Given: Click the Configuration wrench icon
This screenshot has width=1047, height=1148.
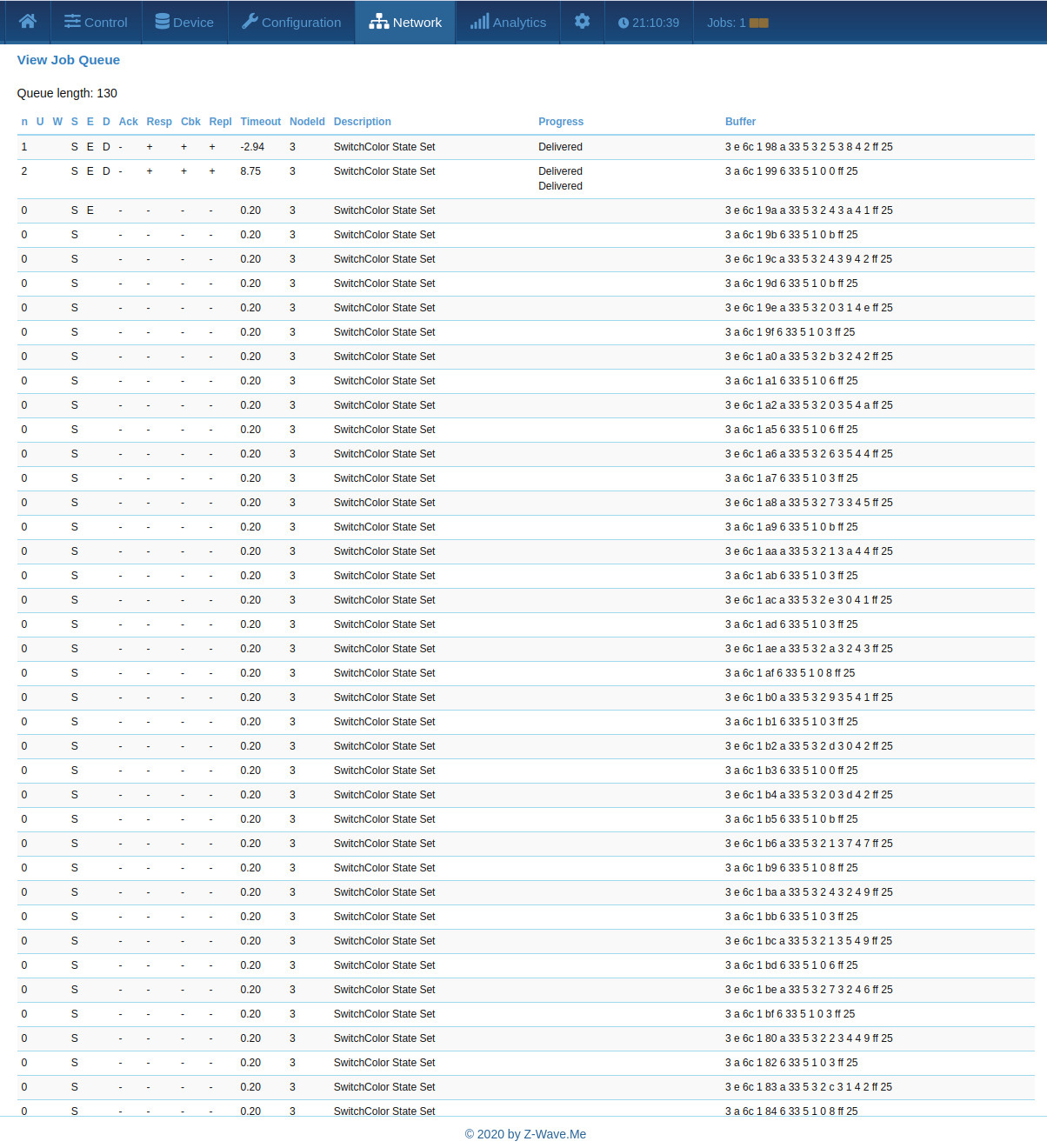Looking at the screenshot, I should pyautogui.click(x=250, y=22).
